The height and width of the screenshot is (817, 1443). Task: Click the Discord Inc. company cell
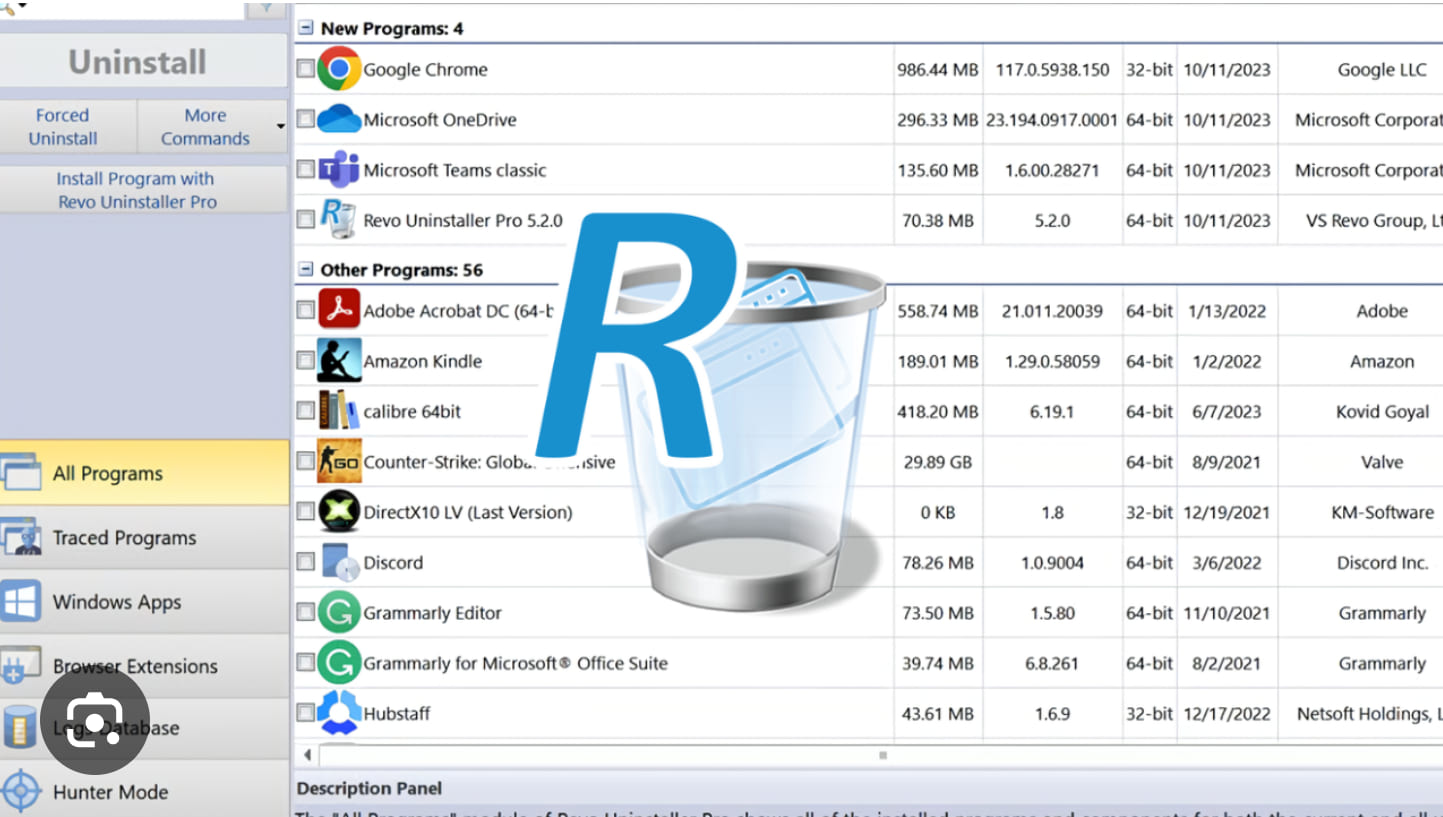(x=1382, y=562)
